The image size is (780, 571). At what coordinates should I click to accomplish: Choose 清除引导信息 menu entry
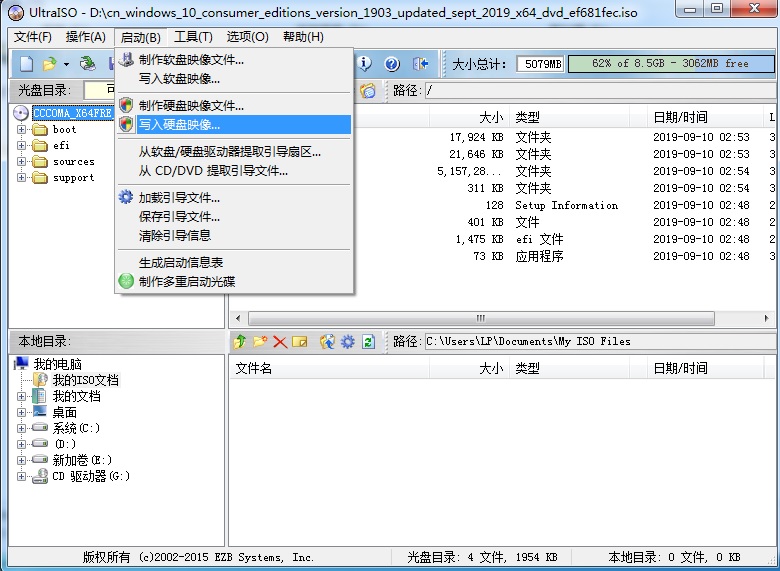pyautogui.click(x=234, y=235)
